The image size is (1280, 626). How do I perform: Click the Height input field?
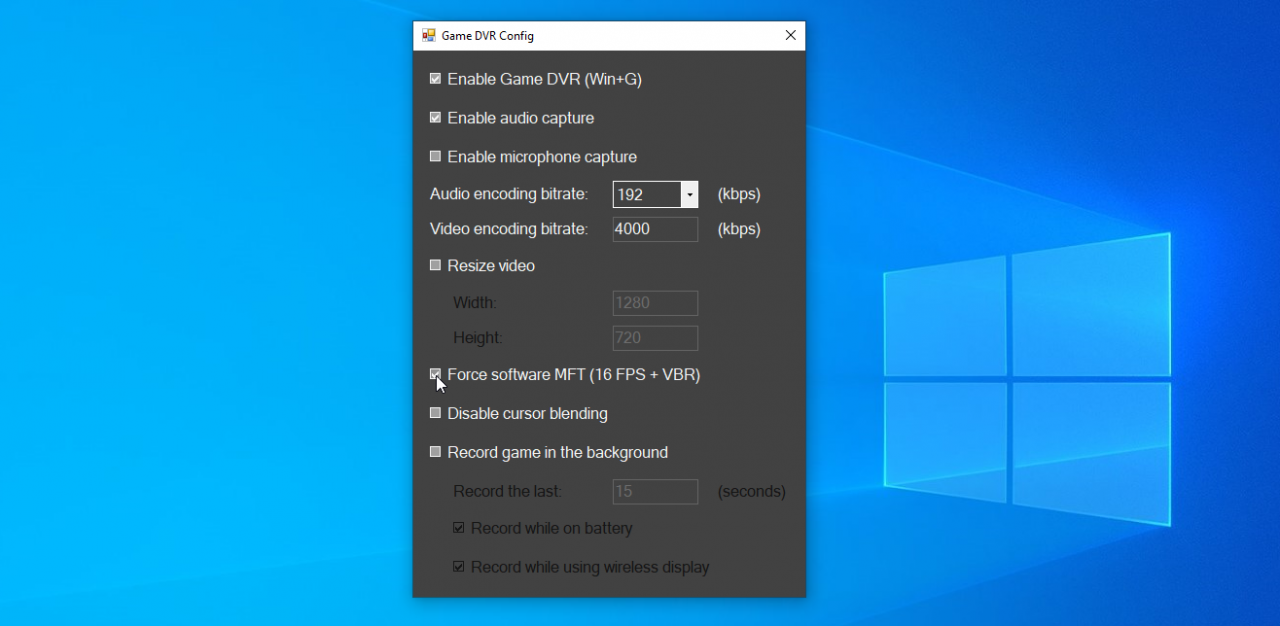click(x=655, y=338)
